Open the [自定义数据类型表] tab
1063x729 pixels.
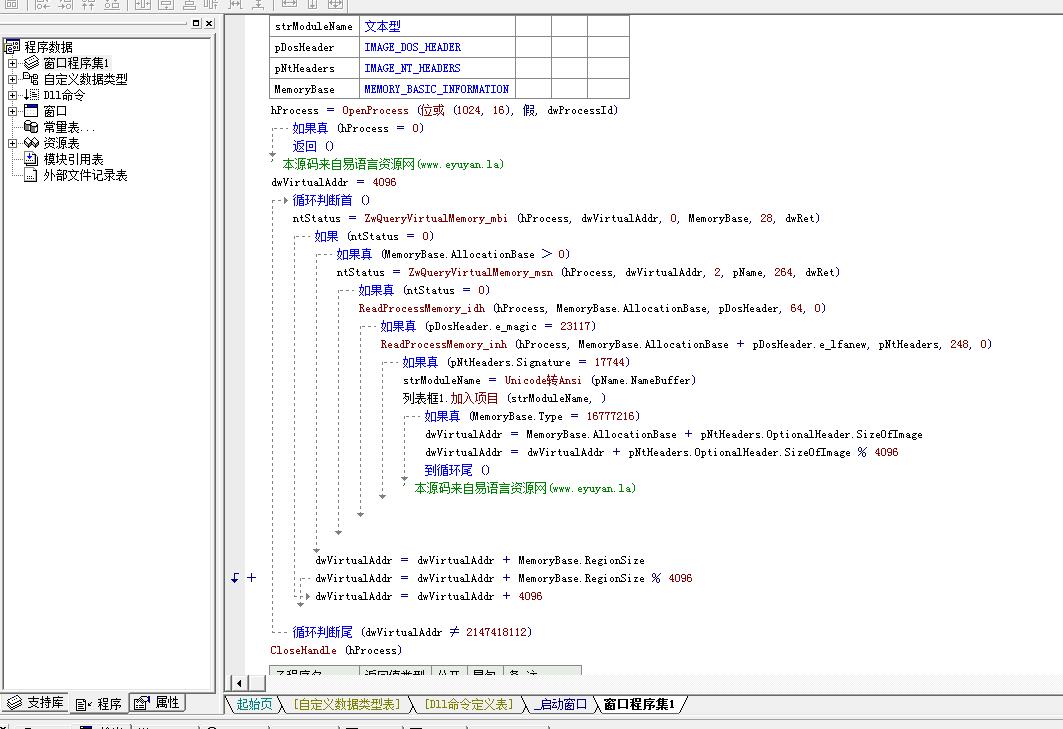tap(347, 705)
